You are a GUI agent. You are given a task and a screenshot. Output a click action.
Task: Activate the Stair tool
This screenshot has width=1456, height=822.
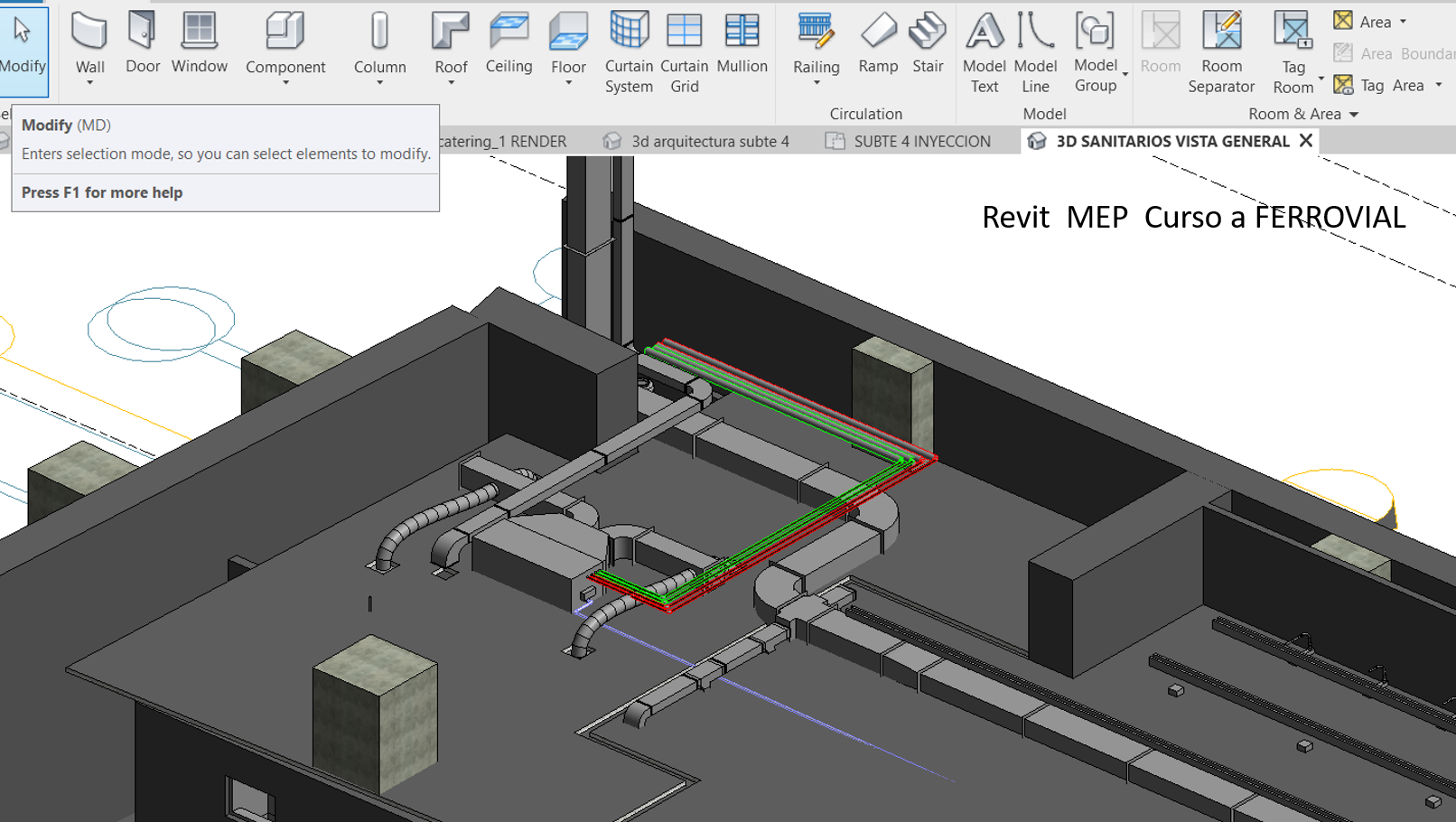pos(928,42)
